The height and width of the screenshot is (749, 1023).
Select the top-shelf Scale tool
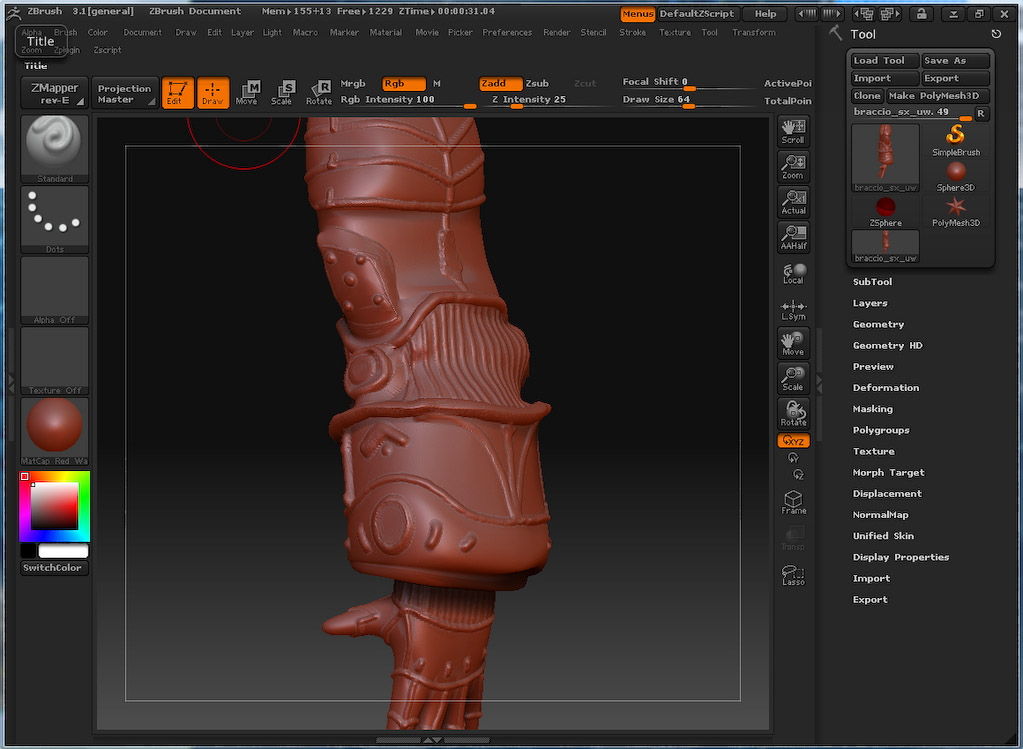pos(283,93)
